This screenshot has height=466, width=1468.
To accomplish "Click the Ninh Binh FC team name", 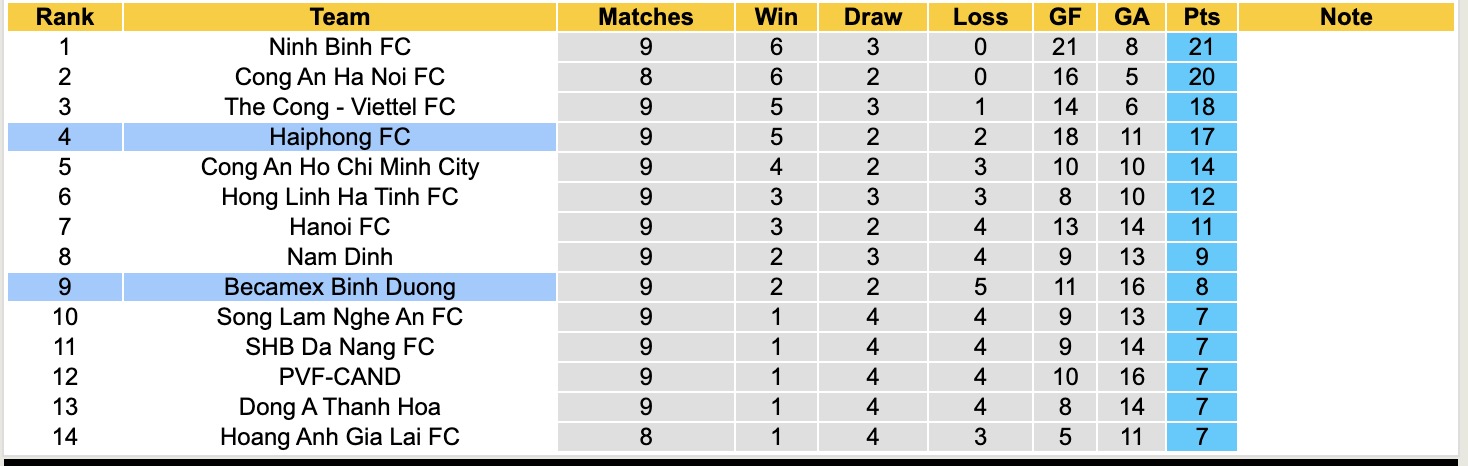I will pyautogui.click(x=339, y=47).
